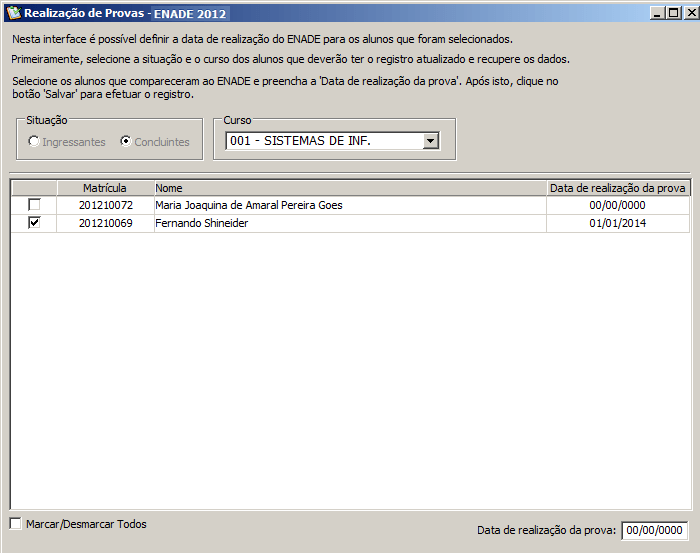Click Data de realização da prova column header
700x554 pixels.
click(618, 188)
